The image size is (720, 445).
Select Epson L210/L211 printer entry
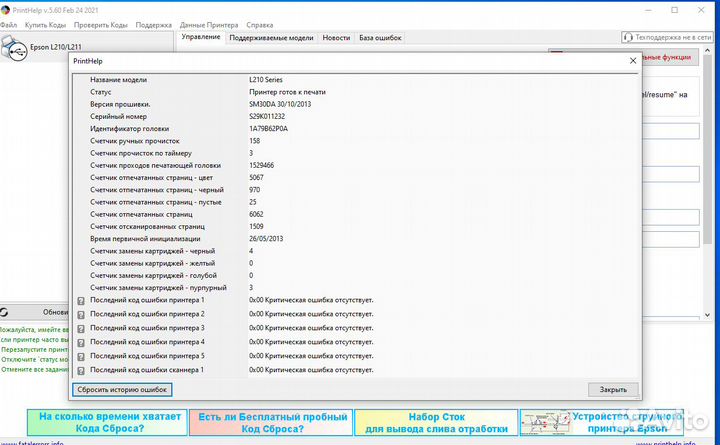[87, 47]
